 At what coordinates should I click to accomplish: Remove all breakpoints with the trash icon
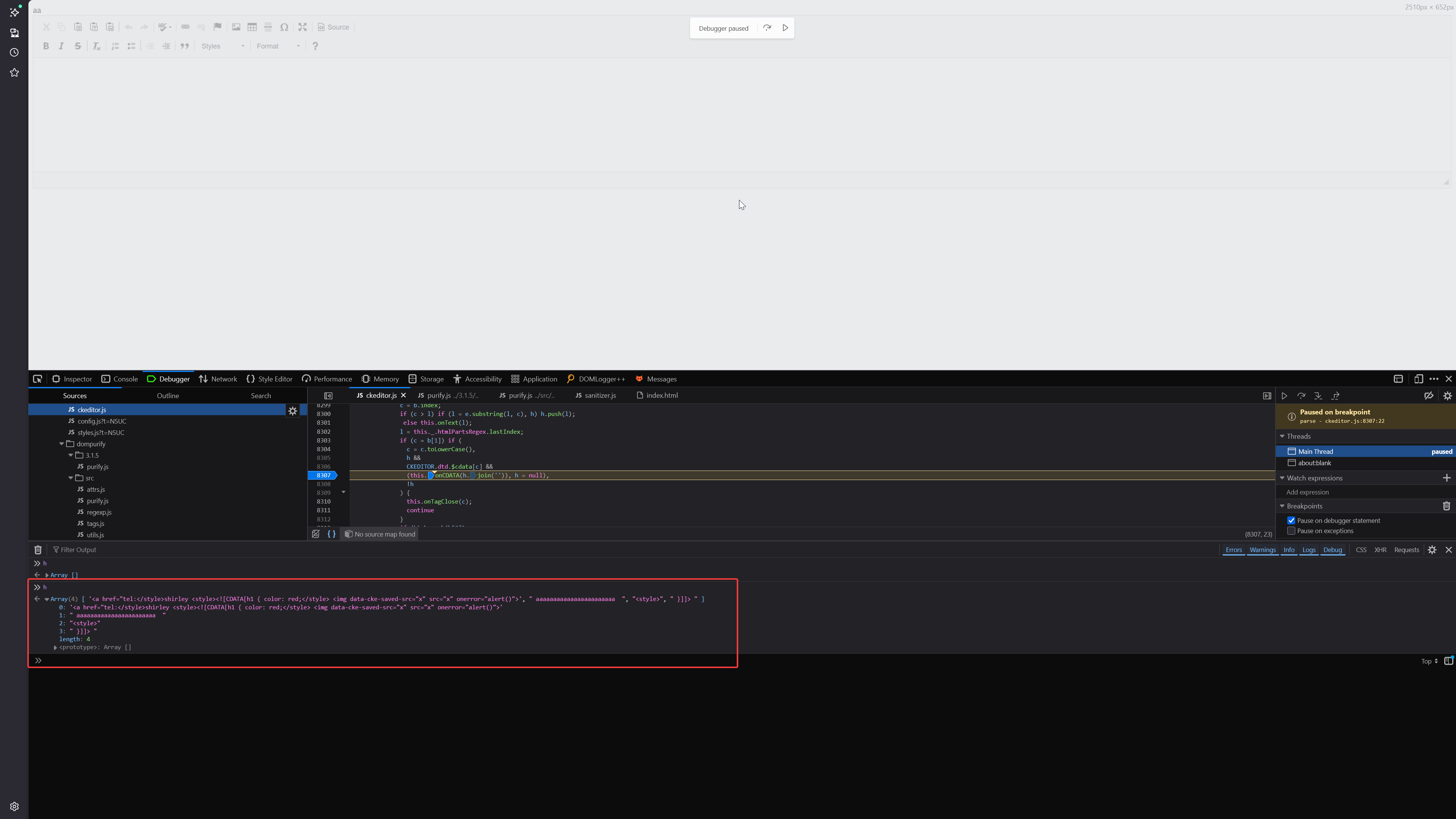(x=1447, y=507)
